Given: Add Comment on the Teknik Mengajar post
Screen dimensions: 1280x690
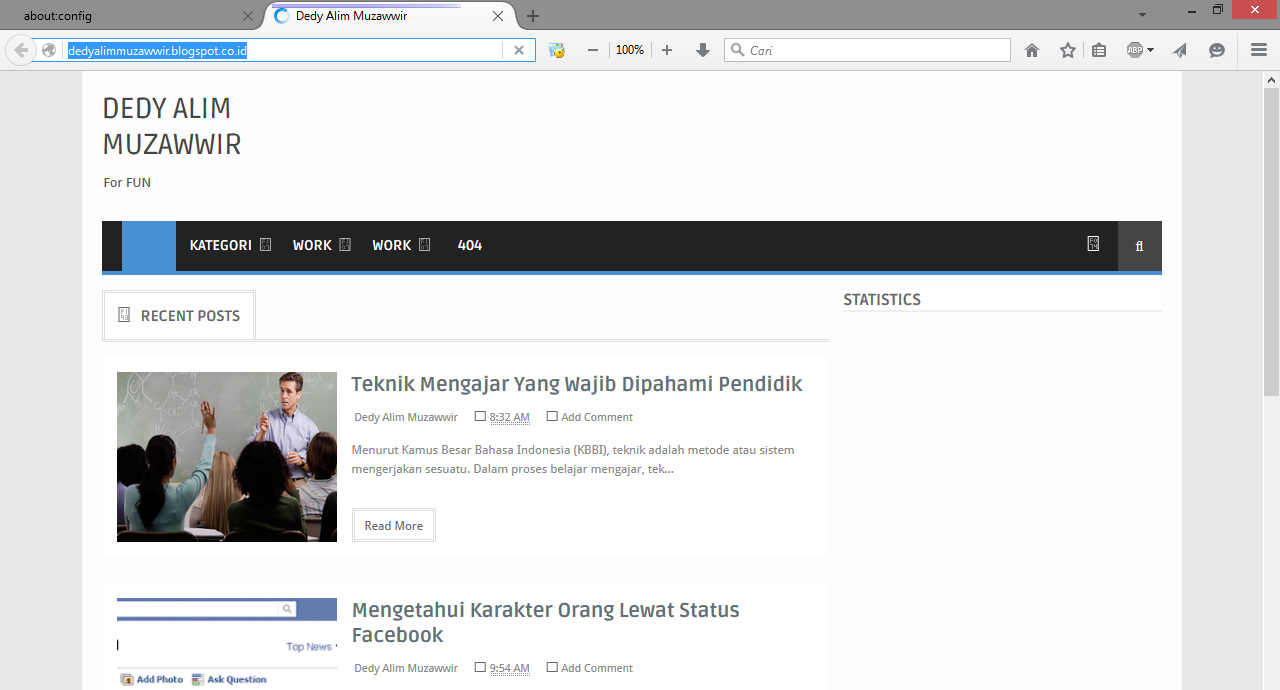Looking at the screenshot, I should [597, 417].
